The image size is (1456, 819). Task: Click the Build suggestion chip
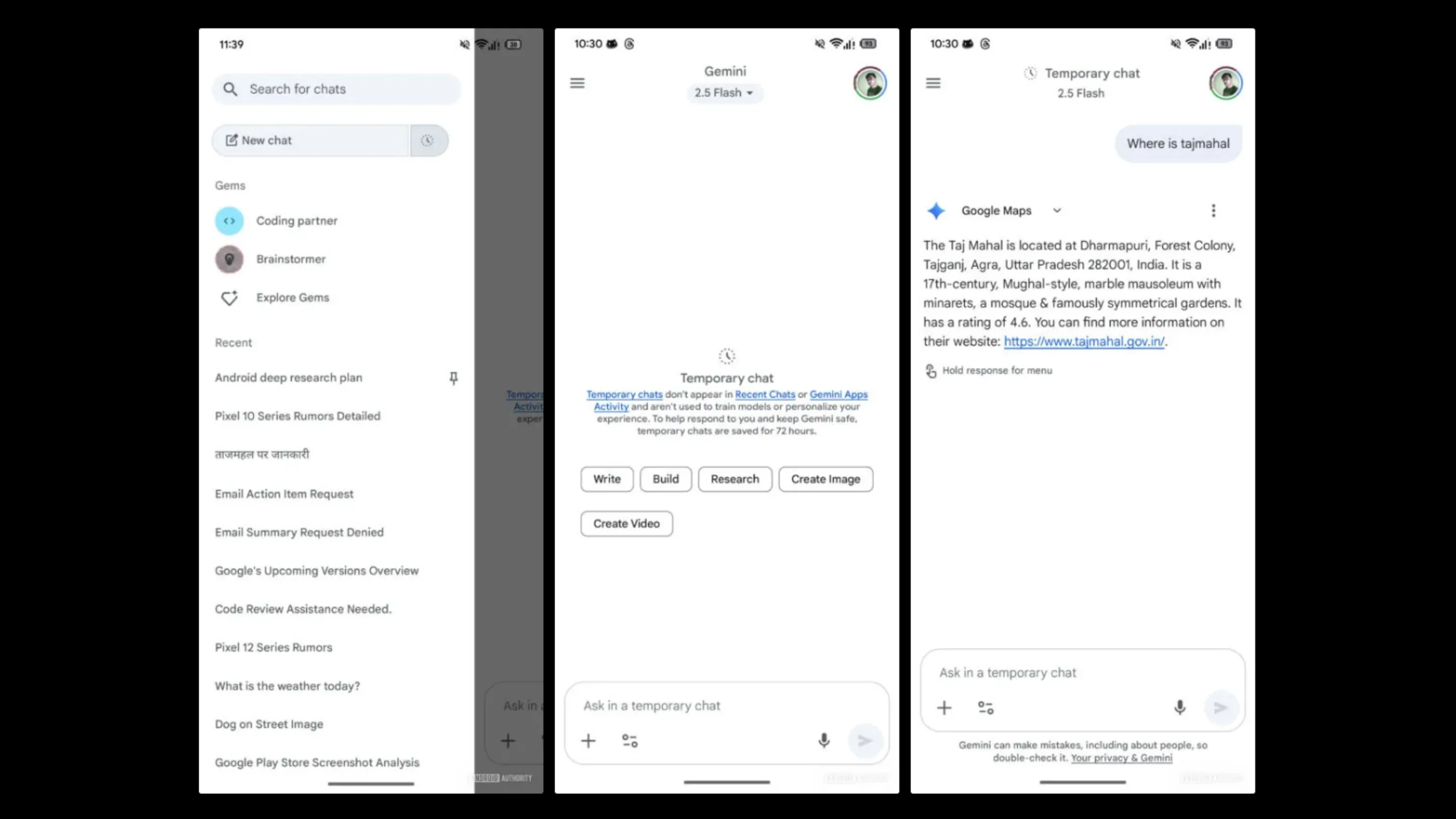tap(666, 479)
